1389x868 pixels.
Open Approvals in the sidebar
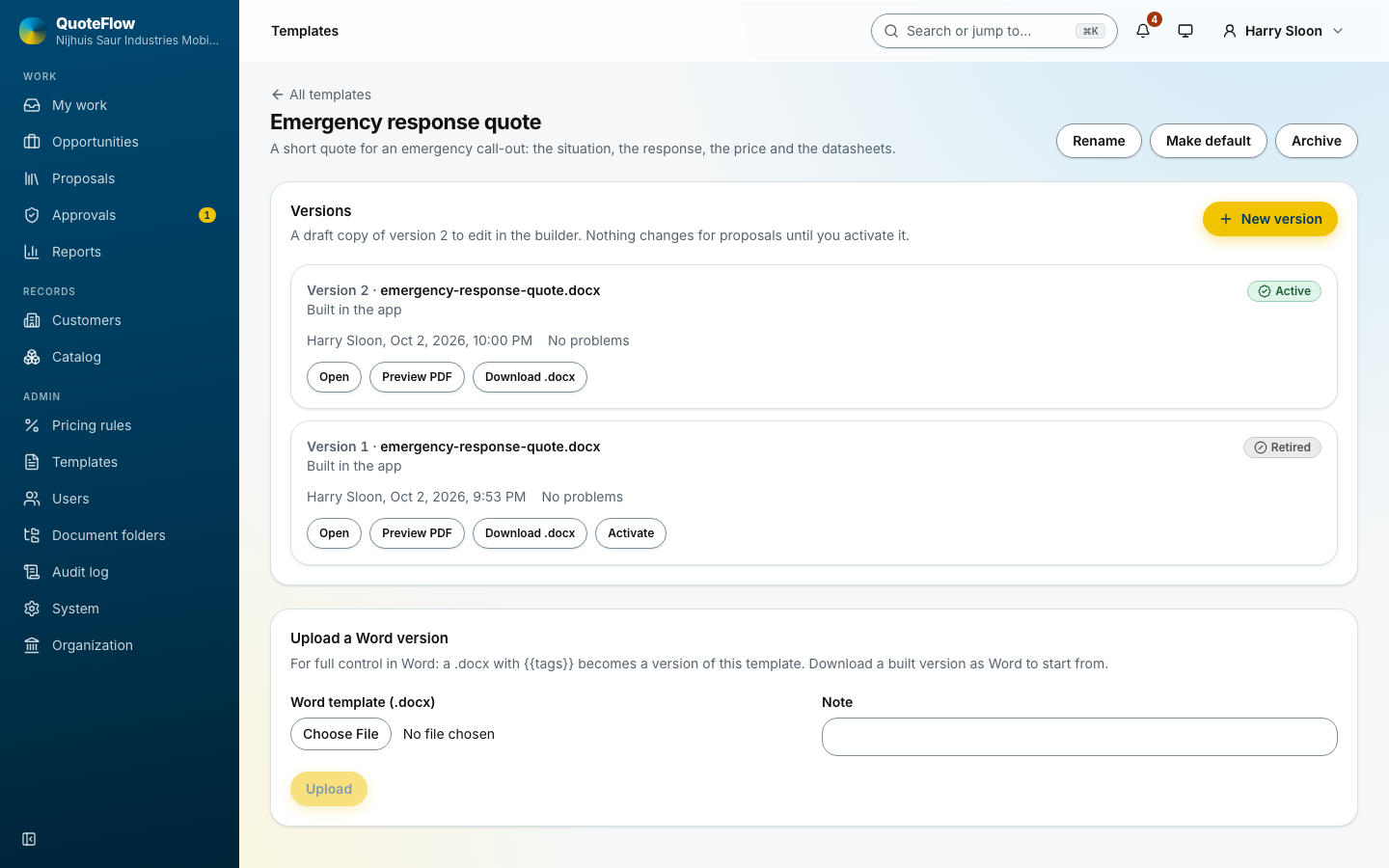(120, 215)
